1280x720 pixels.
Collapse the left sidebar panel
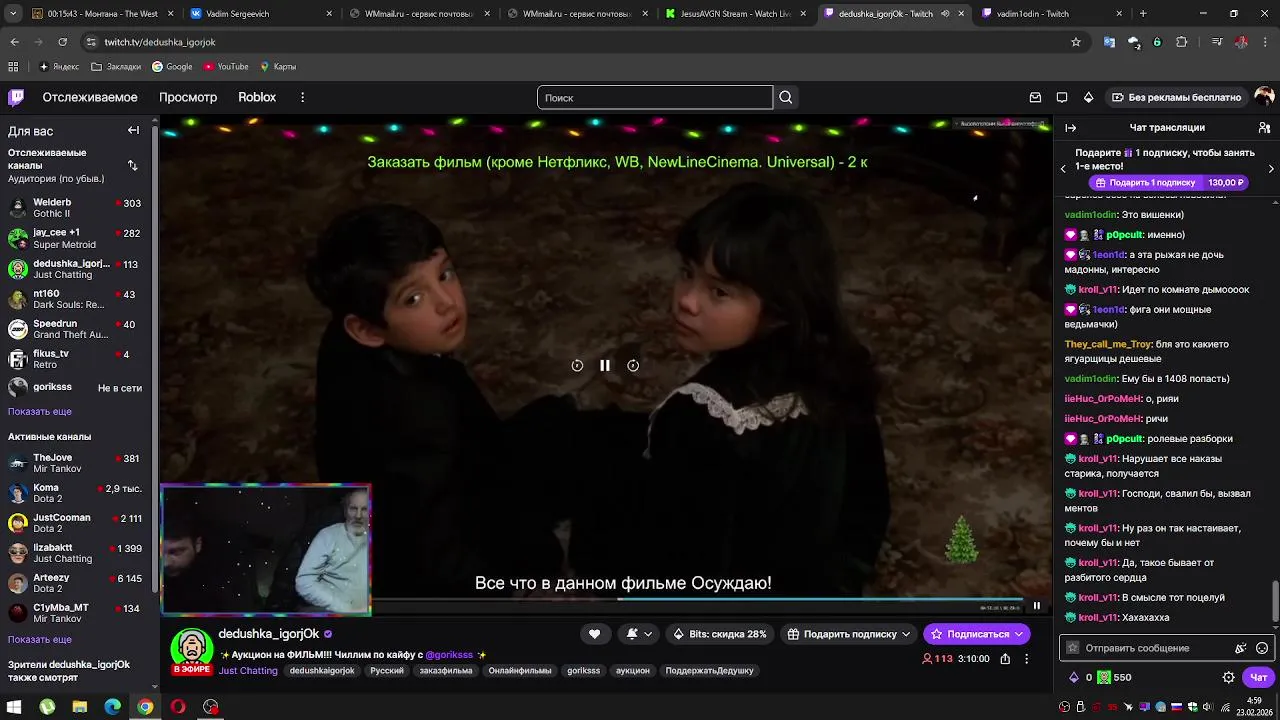(133, 130)
